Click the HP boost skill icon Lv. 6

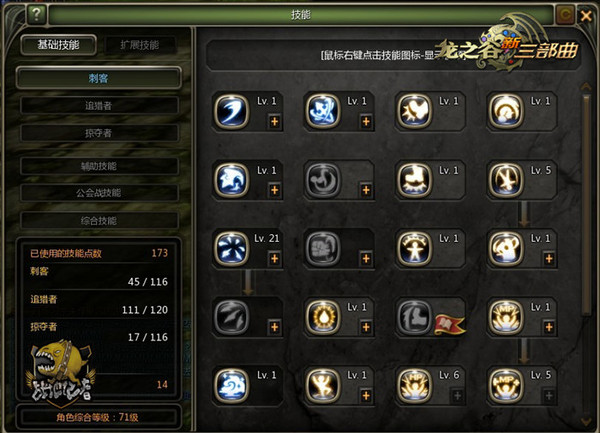tap(414, 386)
